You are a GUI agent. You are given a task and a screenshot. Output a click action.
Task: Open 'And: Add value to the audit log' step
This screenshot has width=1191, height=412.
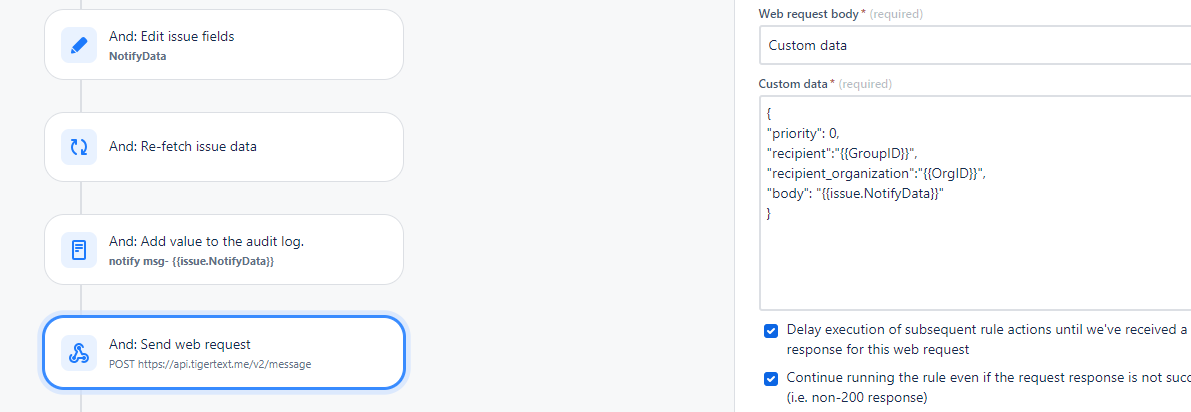click(x=224, y=249)
